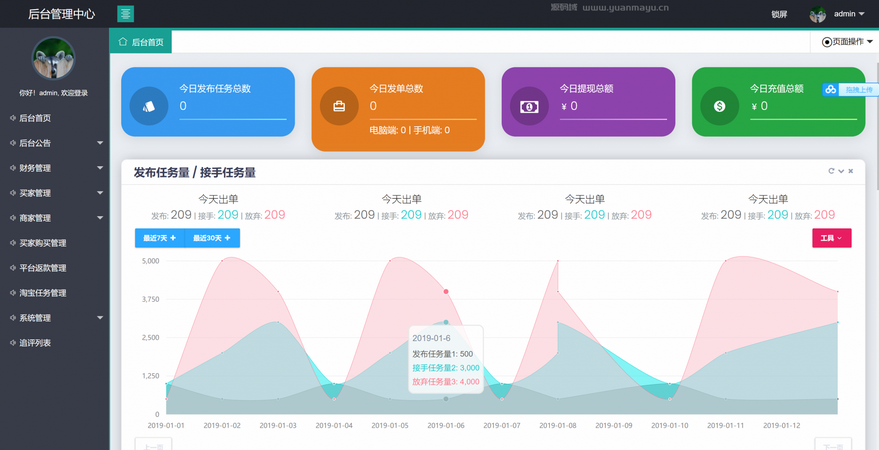This screenshot has height=450, width=879.
Task: Click 电脑端: 0 | 手机端: 0 text
Action: [409, 131]
